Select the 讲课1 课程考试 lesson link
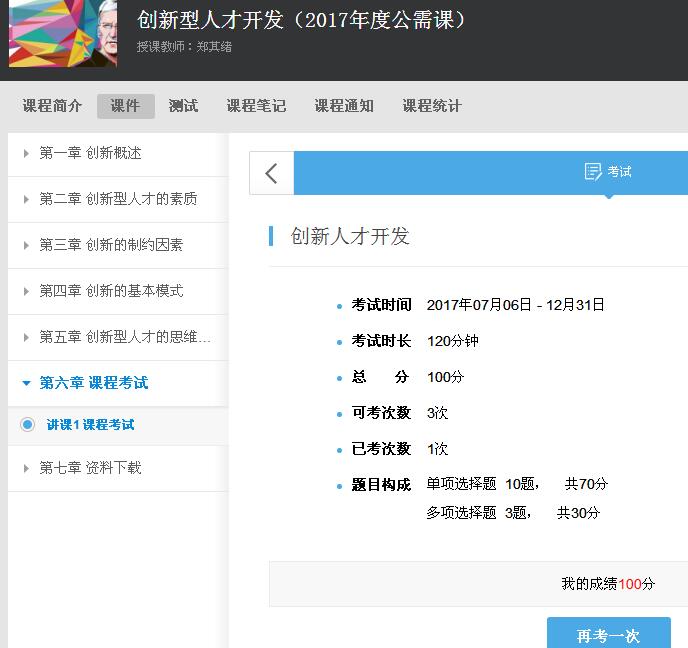Viewport: 688px width, 648px height. [x=90, y=425]
